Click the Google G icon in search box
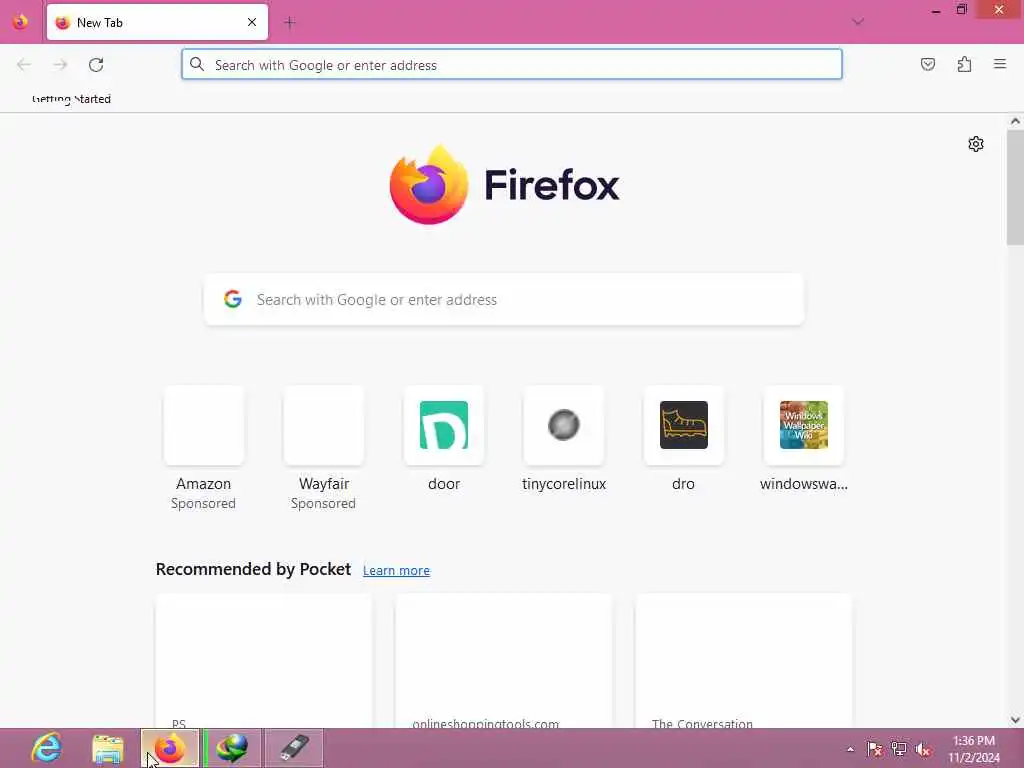 point(232,299)
